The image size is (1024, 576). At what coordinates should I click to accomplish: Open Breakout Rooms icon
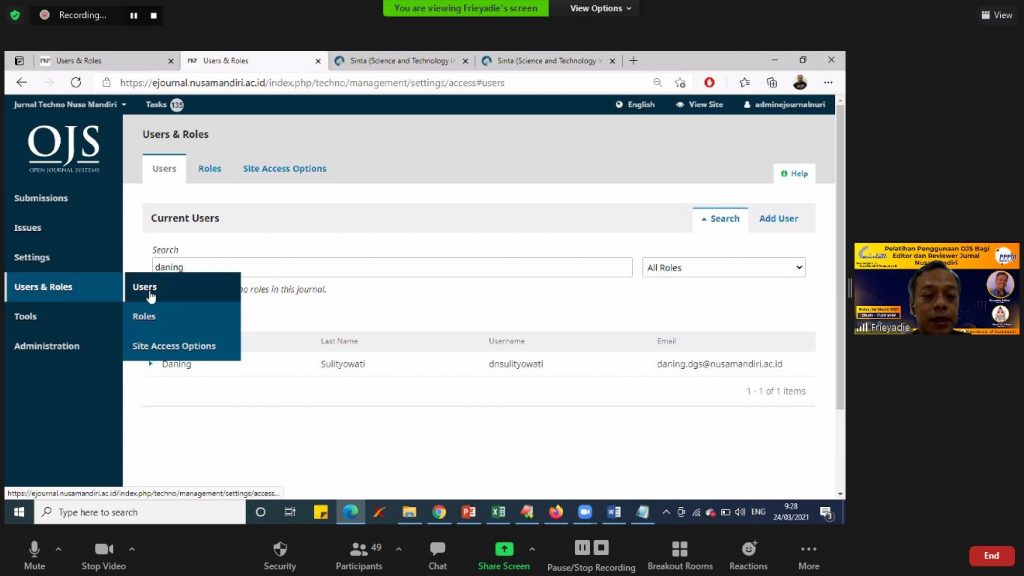pos(680,549)
